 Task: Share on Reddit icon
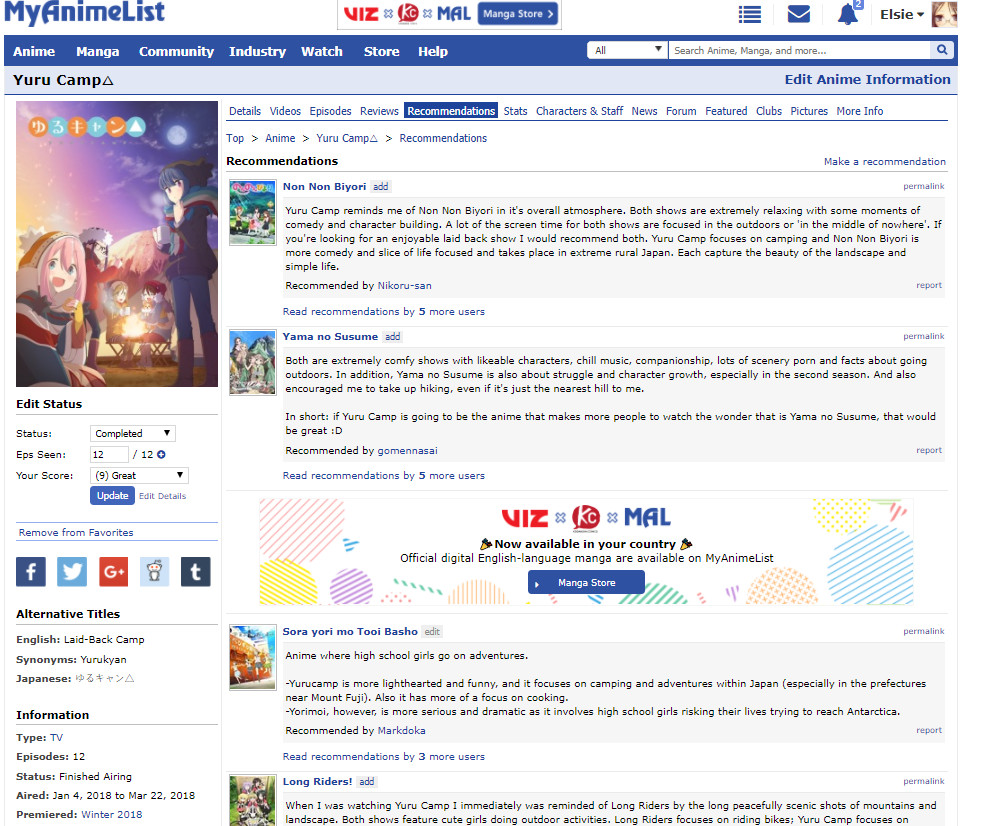coord(154,572)
